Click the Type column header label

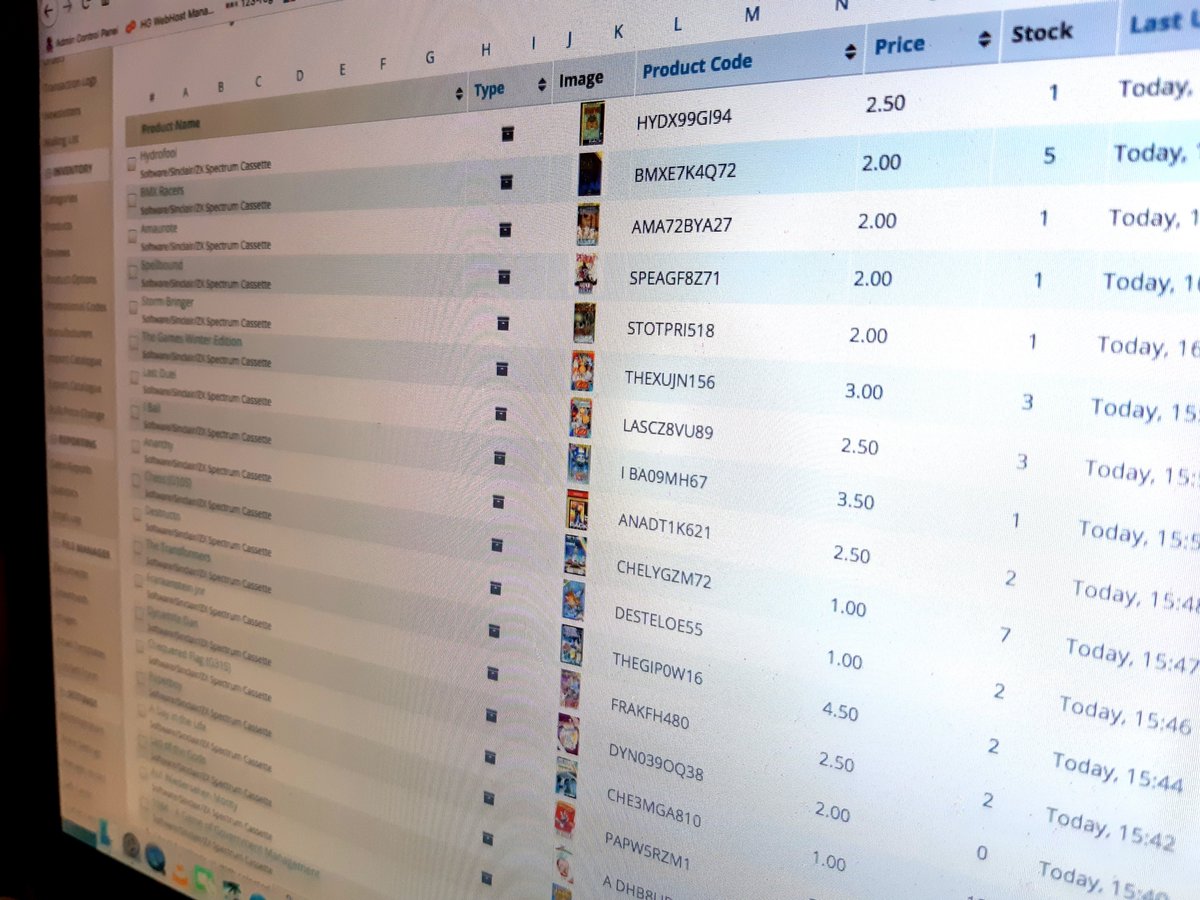pyautogui.click(x=489, y=90)
